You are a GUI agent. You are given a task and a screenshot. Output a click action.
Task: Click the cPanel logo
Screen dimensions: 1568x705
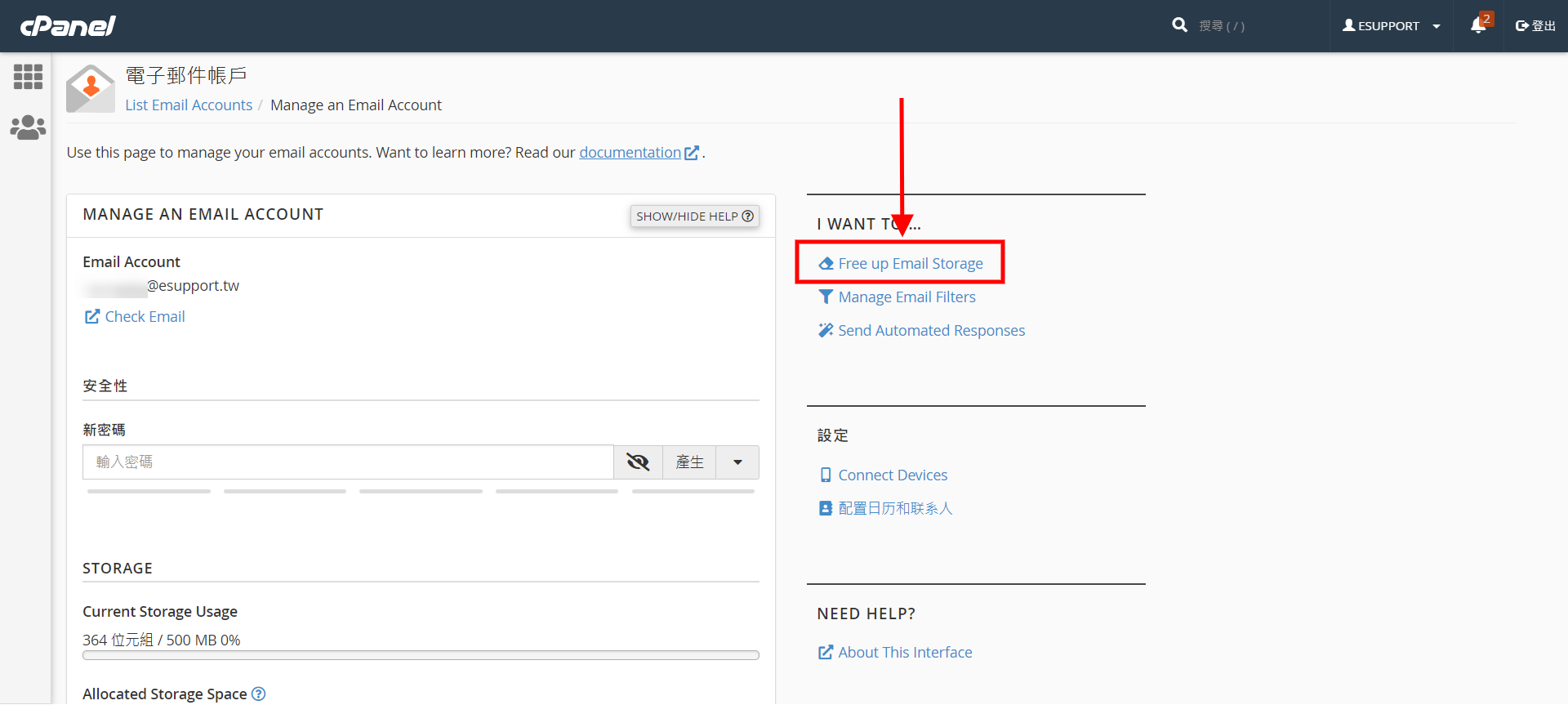coord(68,26)
